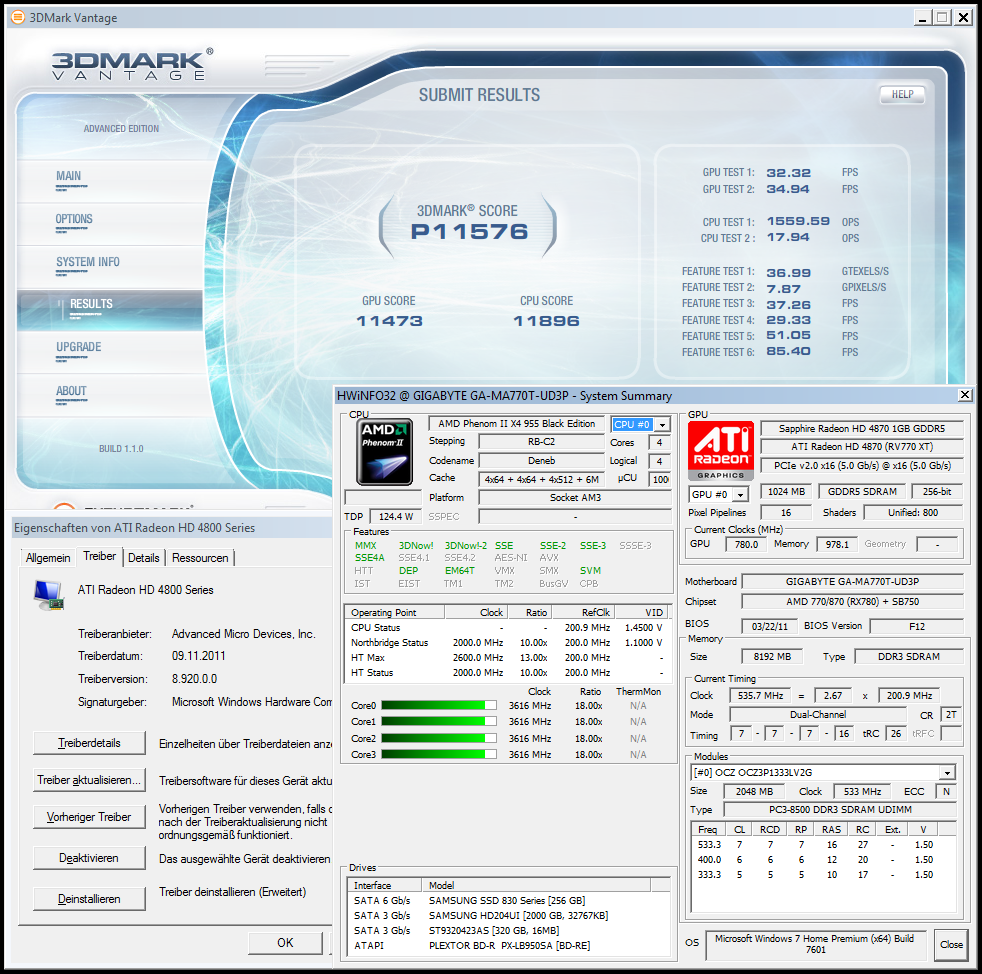Click the GPU clock field 780.0
982x974 pixels.
tap(746, 544)
